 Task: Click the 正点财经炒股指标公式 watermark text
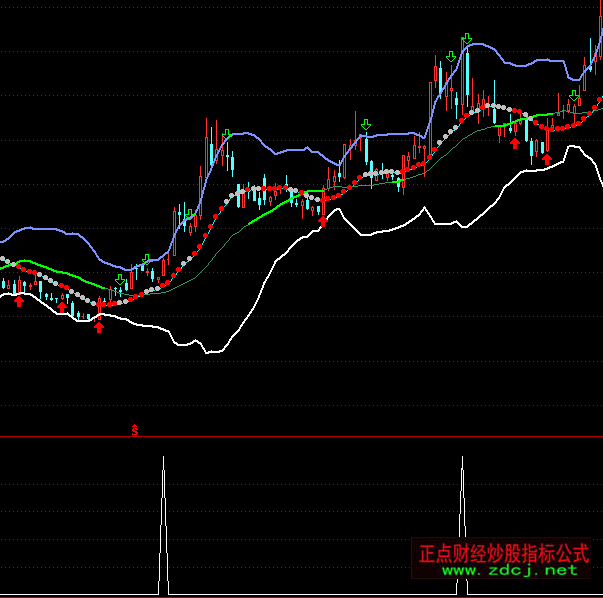[x=503, y=552]
